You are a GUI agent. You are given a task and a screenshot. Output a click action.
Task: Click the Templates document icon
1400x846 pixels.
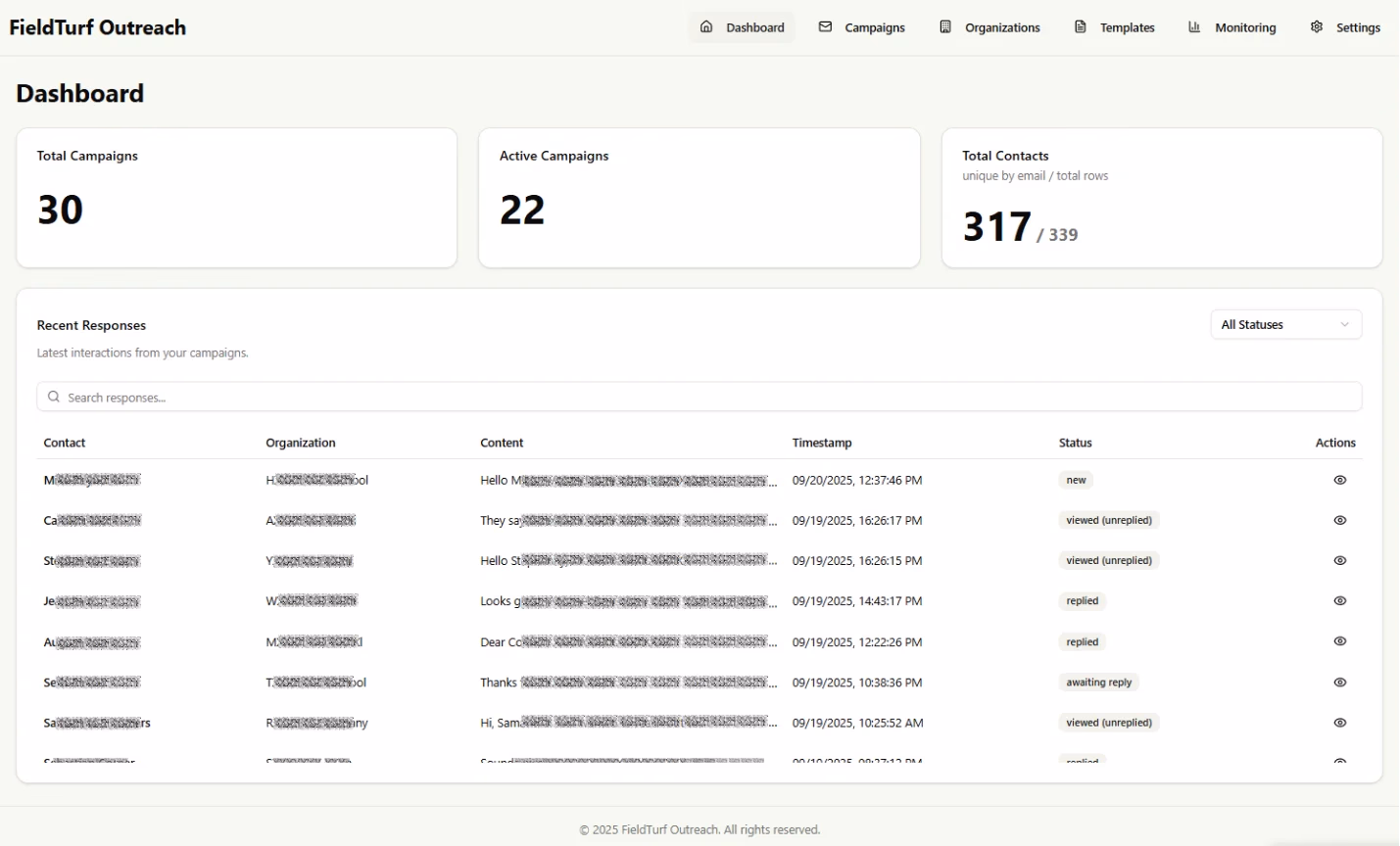coord(1081,27)
